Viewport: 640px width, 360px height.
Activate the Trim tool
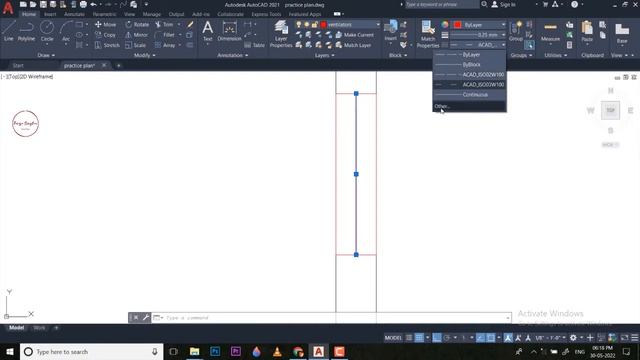coord(164,24)
